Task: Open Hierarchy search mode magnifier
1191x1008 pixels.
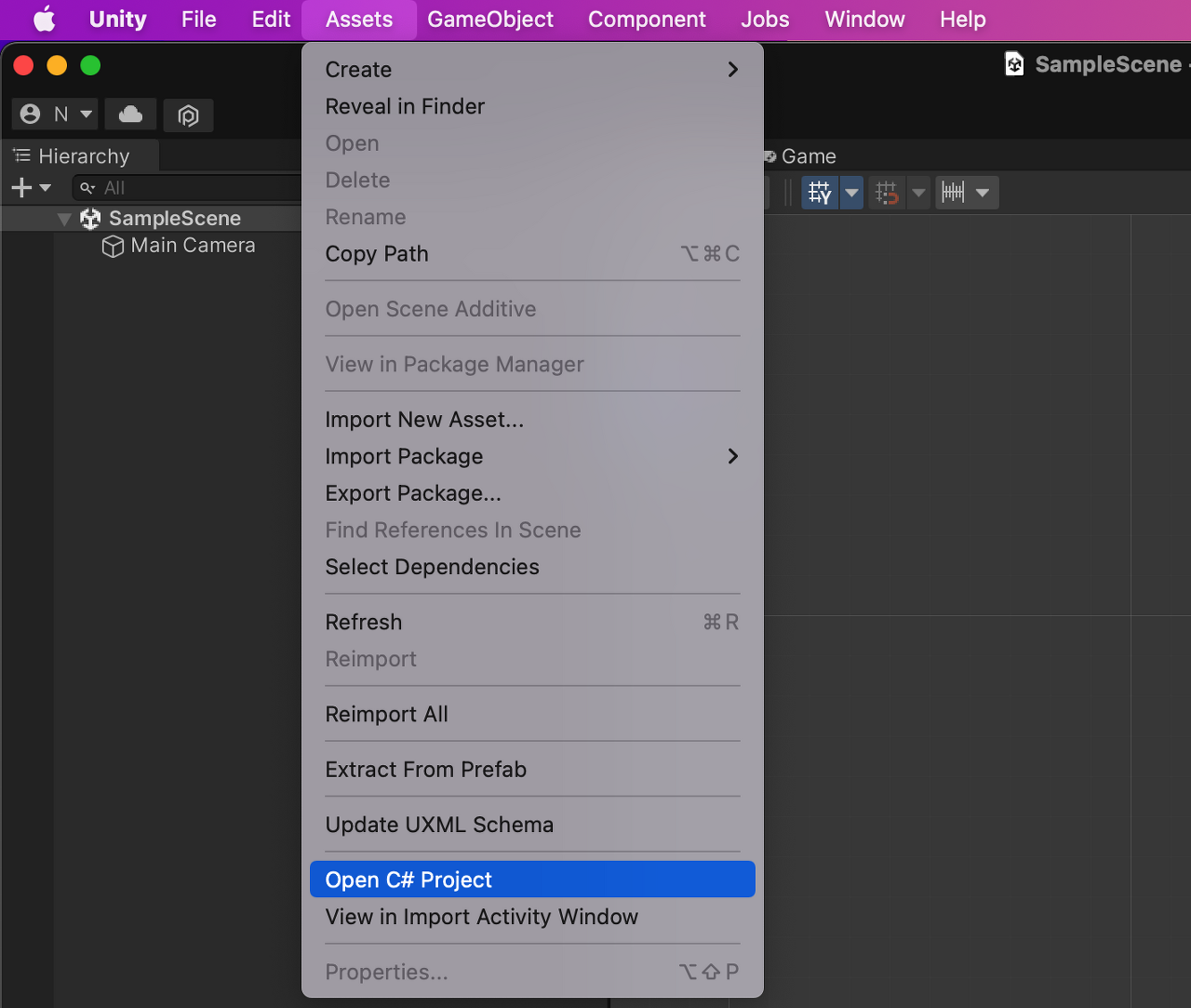Action: click(87, 188)
